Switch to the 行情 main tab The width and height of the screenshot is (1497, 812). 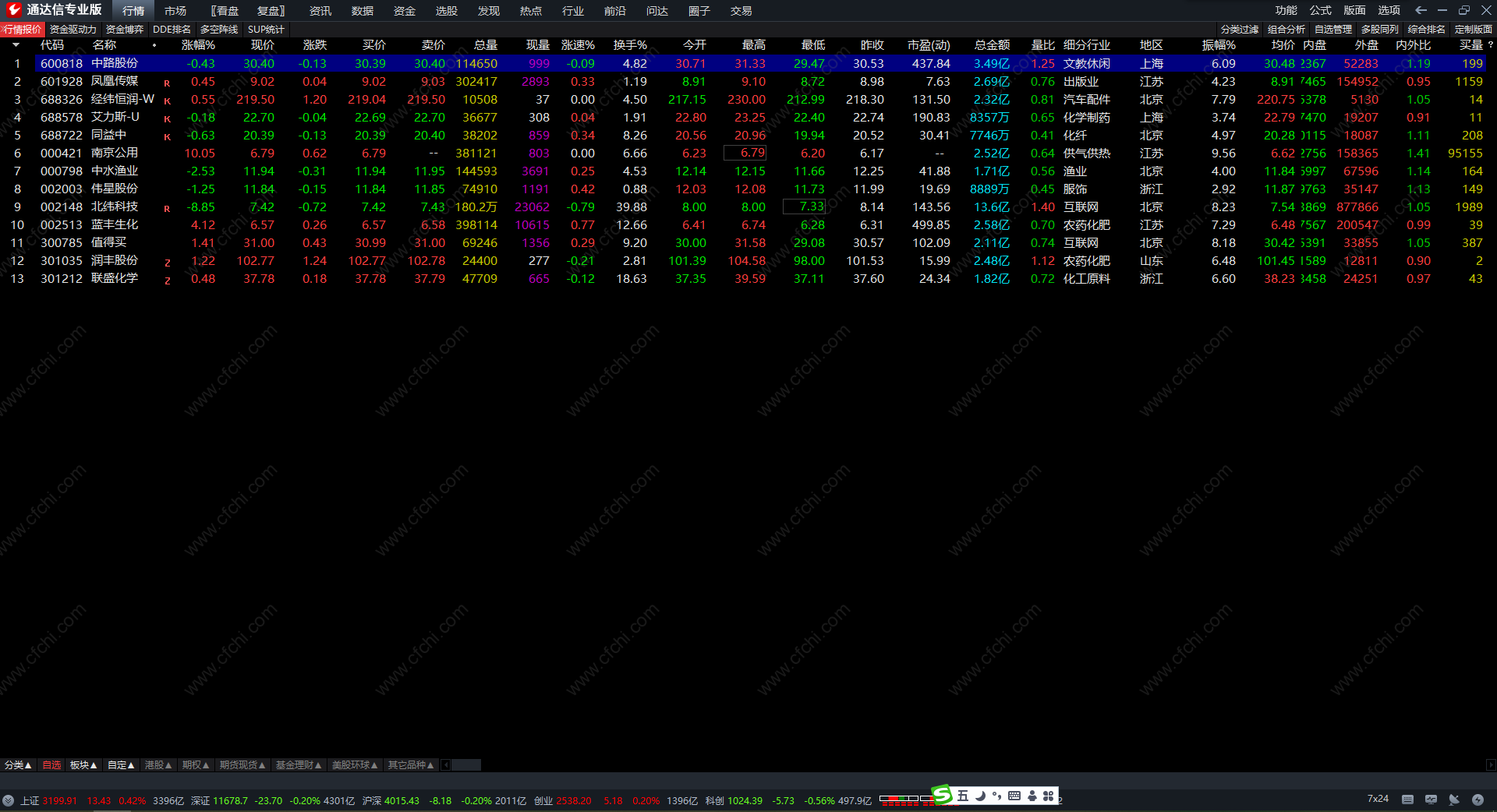point(133,11)
